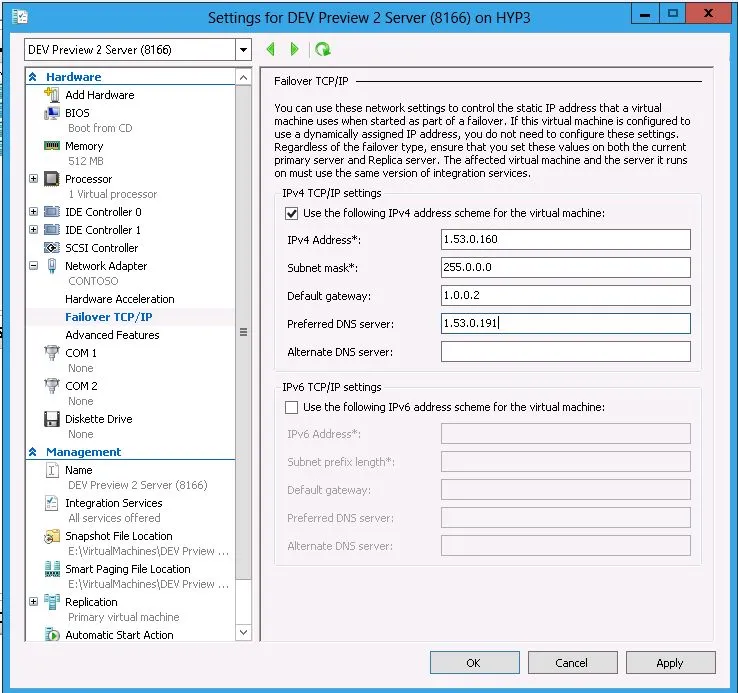738x693 pixels.
Task: Select the SCSI Controller entry
Action: pos(102,248)
